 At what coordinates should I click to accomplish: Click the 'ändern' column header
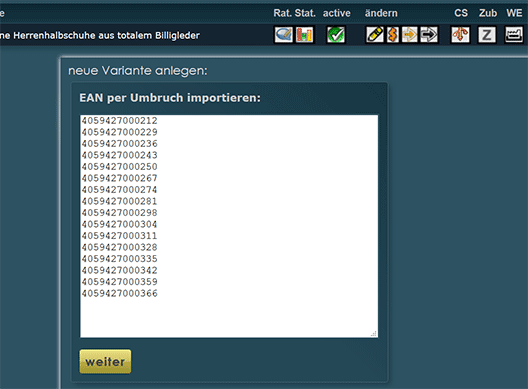coord(381,13)
